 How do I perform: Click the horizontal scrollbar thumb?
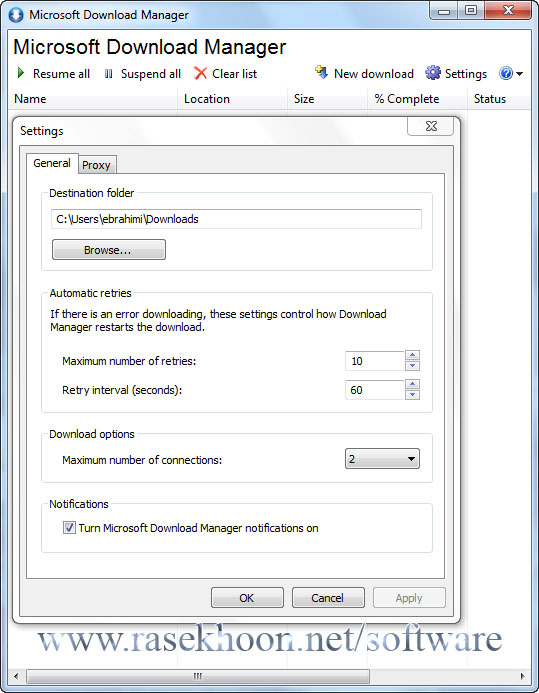[x=198, y=676]
